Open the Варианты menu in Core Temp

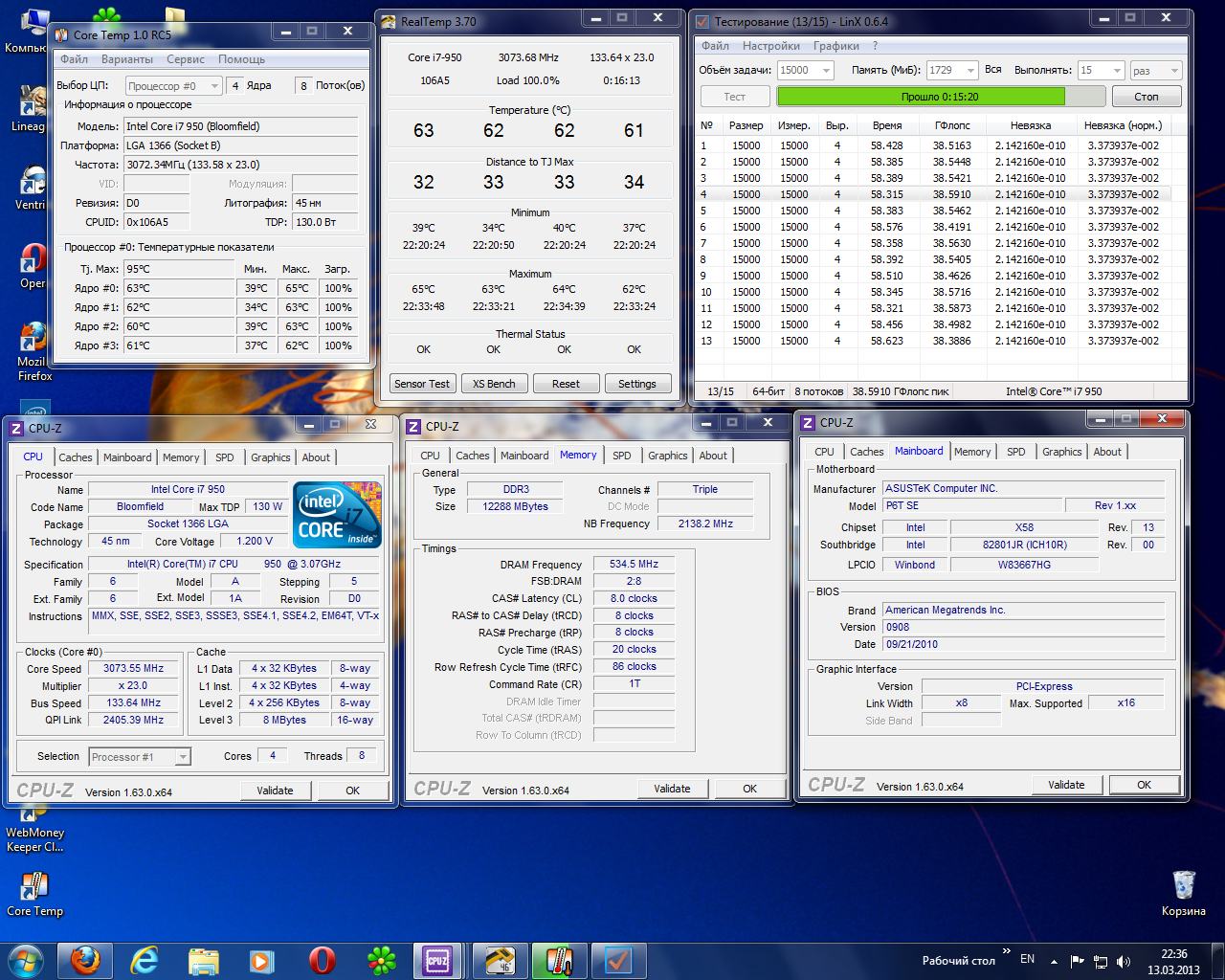point(126,59)
